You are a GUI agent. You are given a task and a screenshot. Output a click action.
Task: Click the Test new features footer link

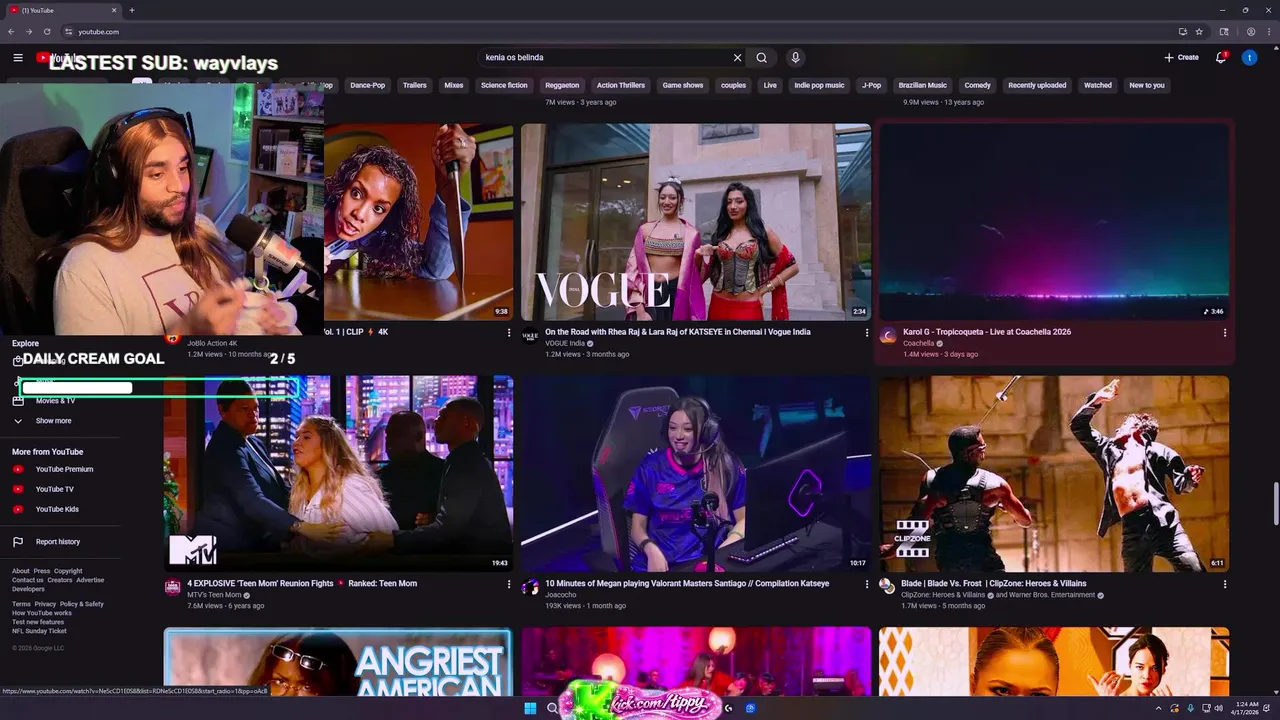(x=38, y=622)
